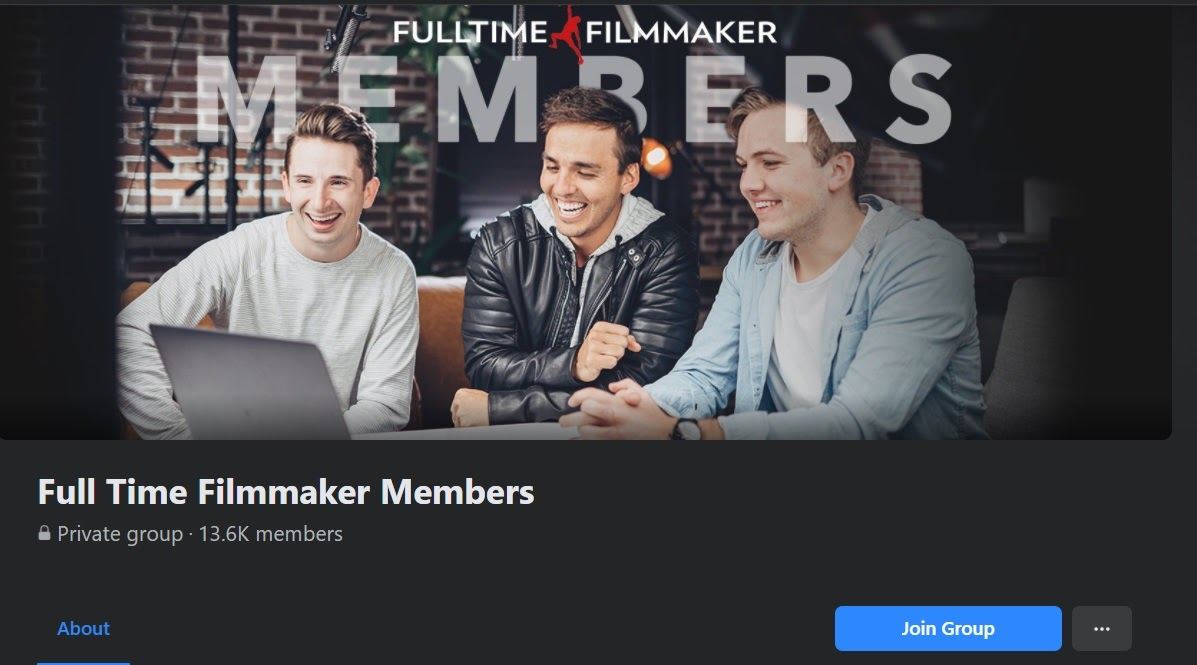Click the FILMMAKER word in banner logo
This screenshot has height=665, width=1197.
682,32
